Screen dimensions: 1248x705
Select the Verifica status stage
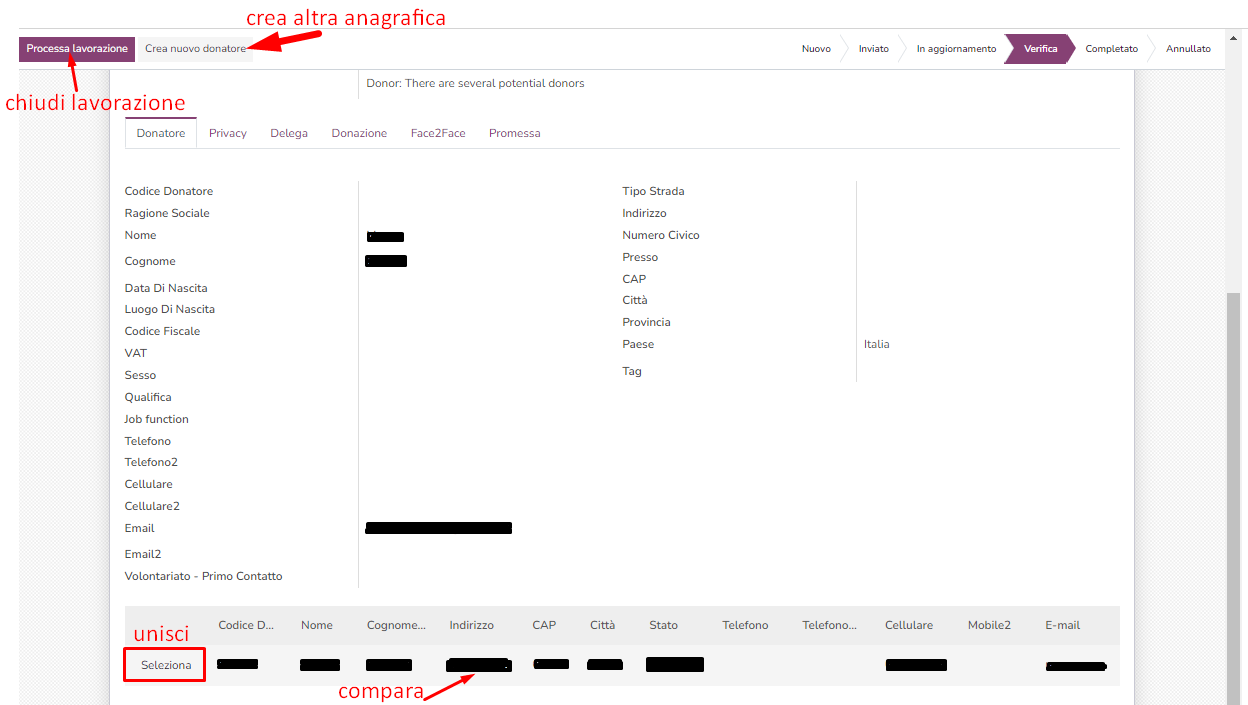1040,49
